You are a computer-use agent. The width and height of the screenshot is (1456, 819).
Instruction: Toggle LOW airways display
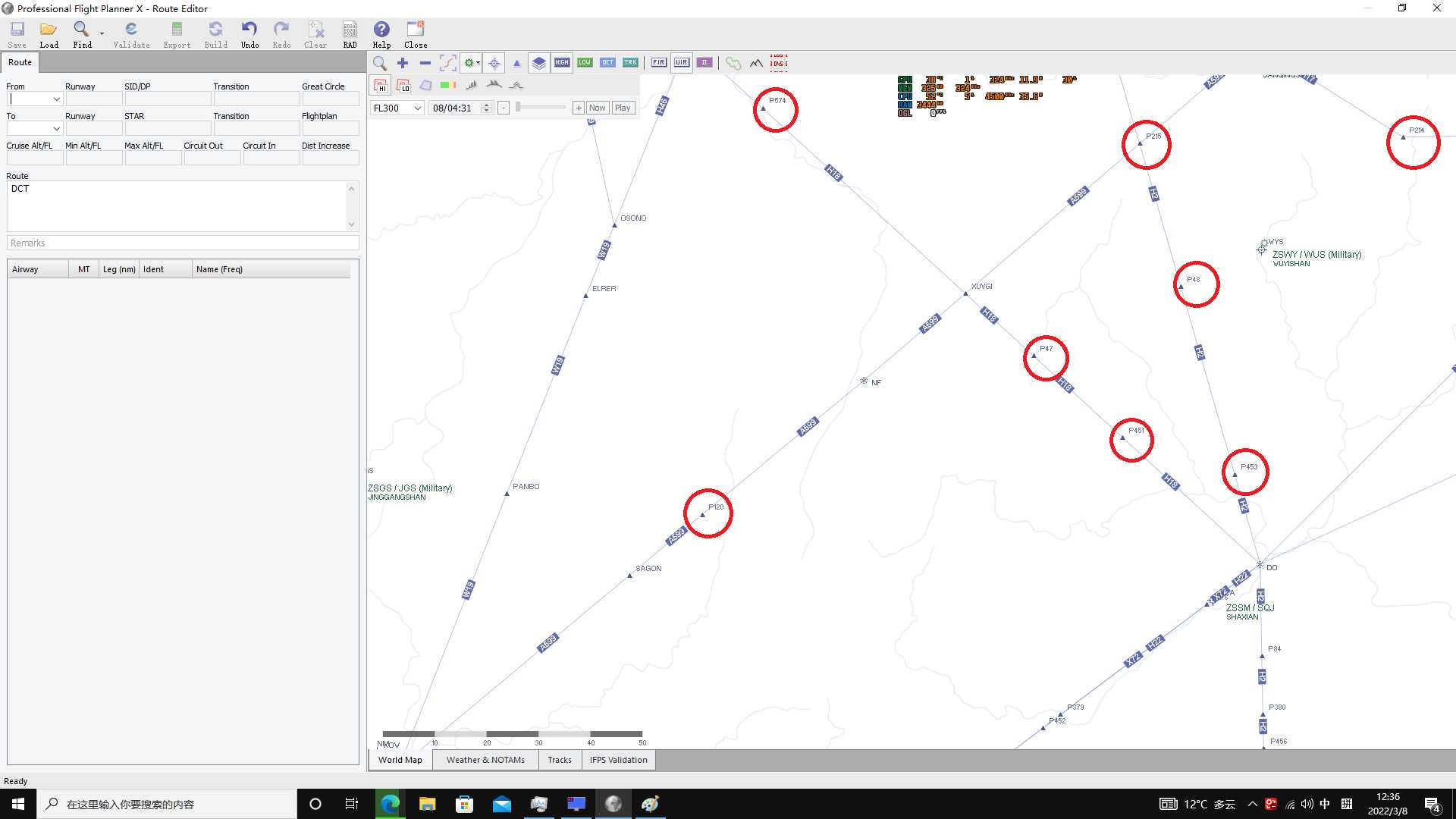click(x=585, y=63)
